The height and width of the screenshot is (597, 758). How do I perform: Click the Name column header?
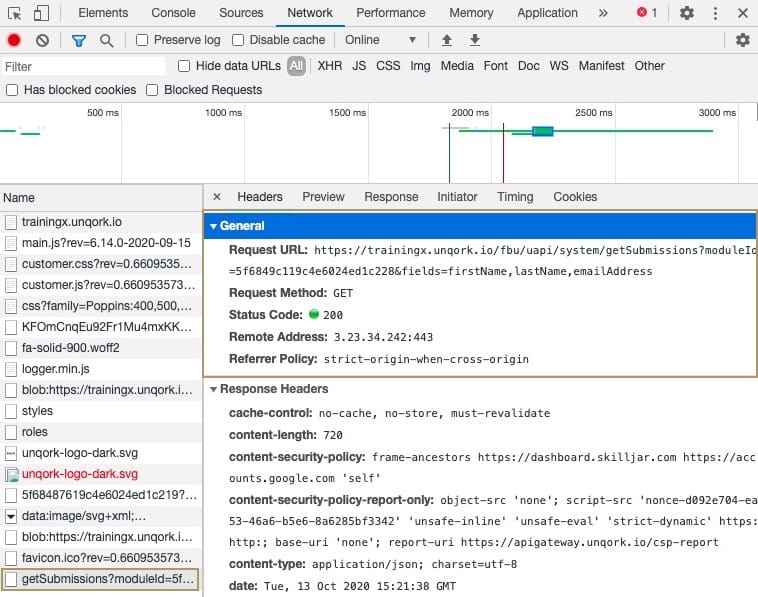(101, 198)
